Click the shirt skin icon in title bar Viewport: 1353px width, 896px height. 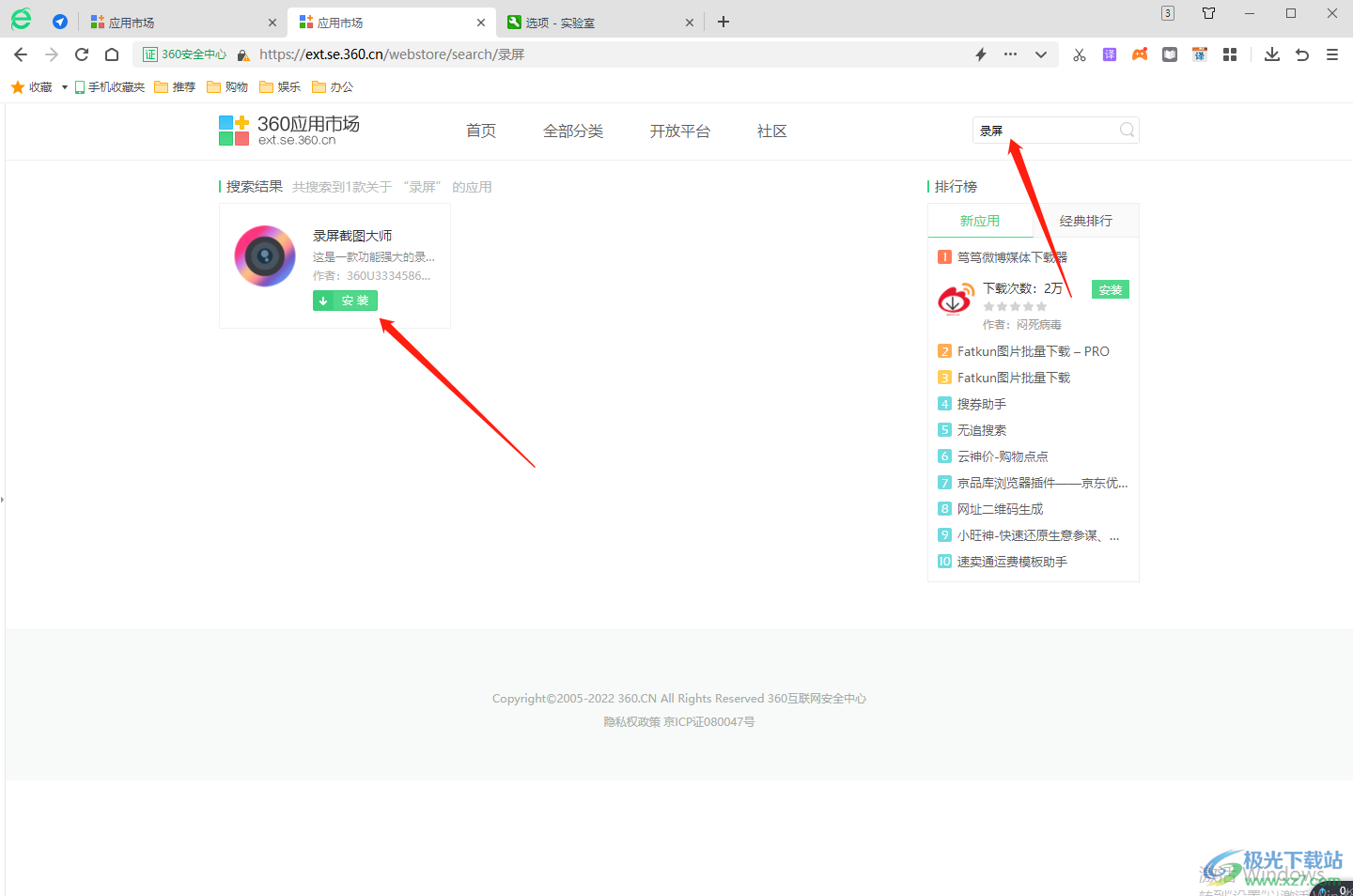click(1209, 13)
